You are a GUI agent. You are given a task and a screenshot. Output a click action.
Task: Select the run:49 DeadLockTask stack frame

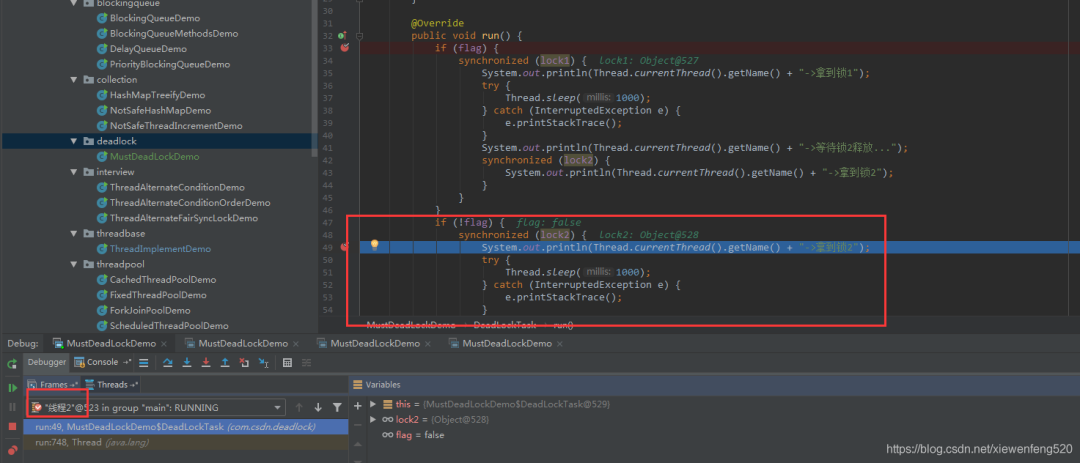point(186,427)
